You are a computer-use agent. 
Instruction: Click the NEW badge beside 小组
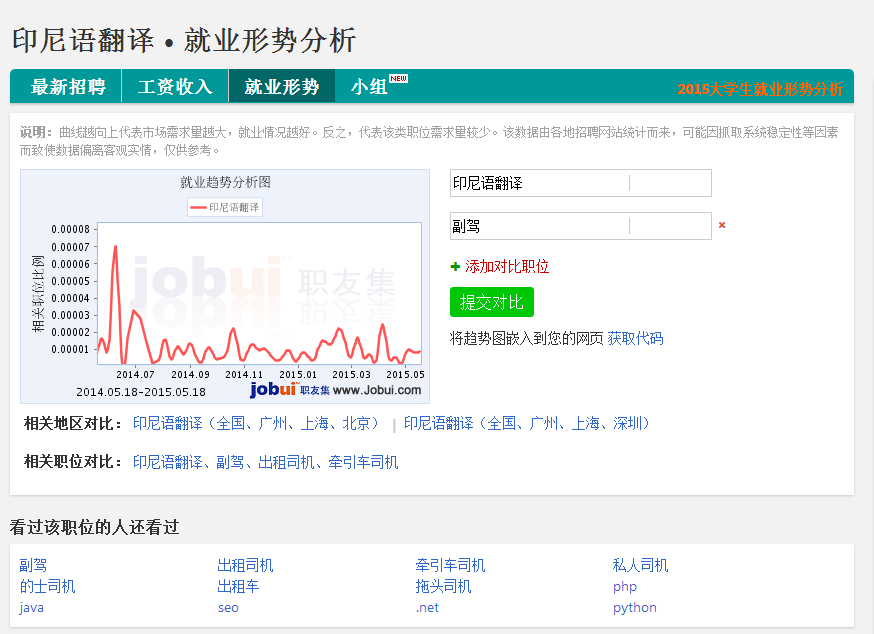pos(399,78)
